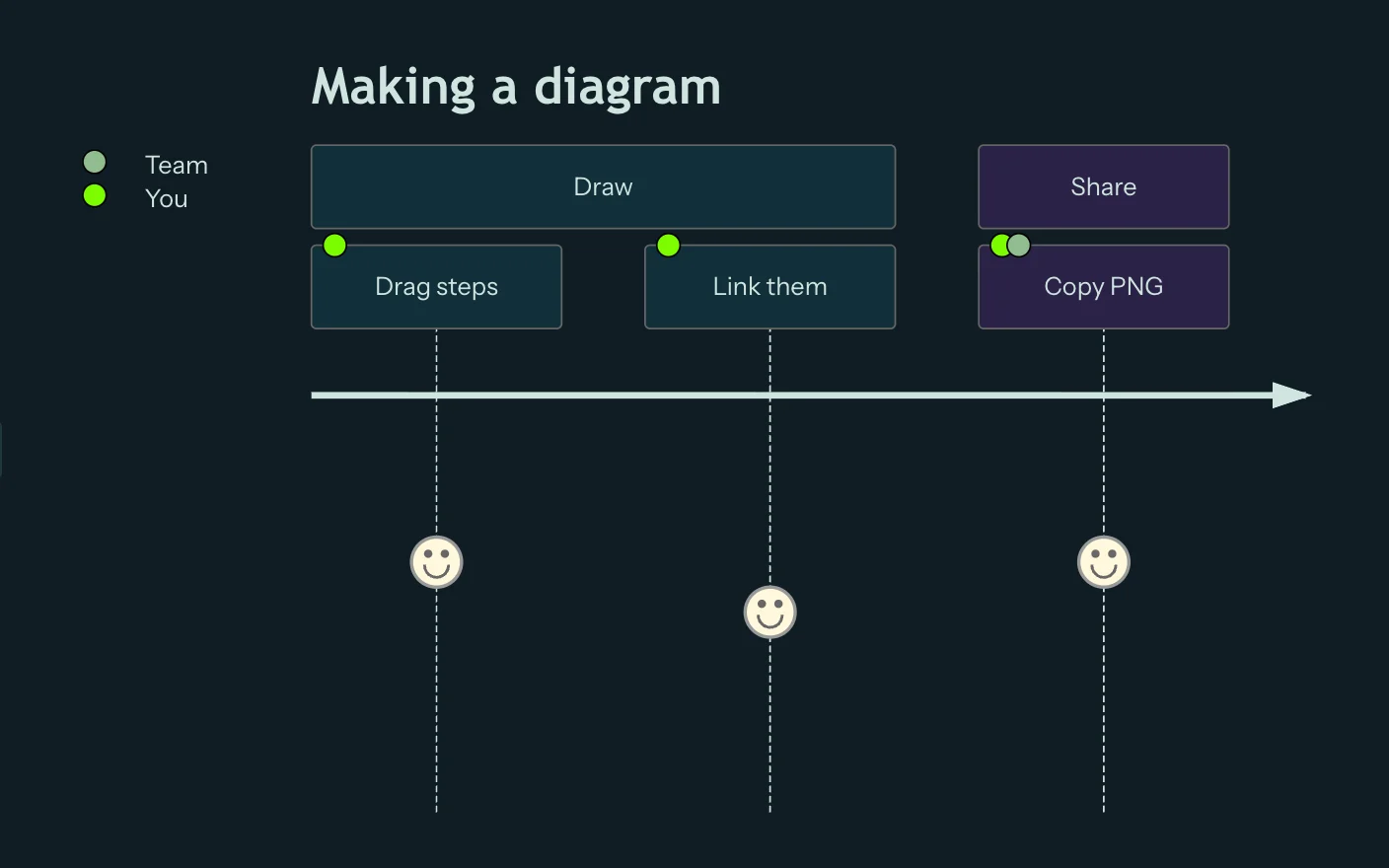This screenshot has width=1389, height=868.
Task: Click the You legend color dot
Action: coord(95,195)
